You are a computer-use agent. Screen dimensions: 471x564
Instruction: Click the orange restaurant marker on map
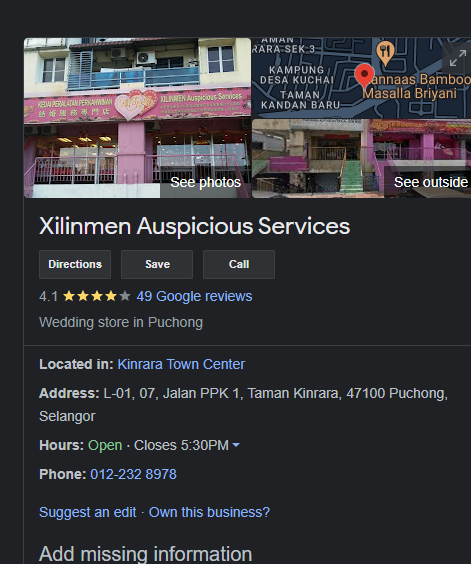385,53
